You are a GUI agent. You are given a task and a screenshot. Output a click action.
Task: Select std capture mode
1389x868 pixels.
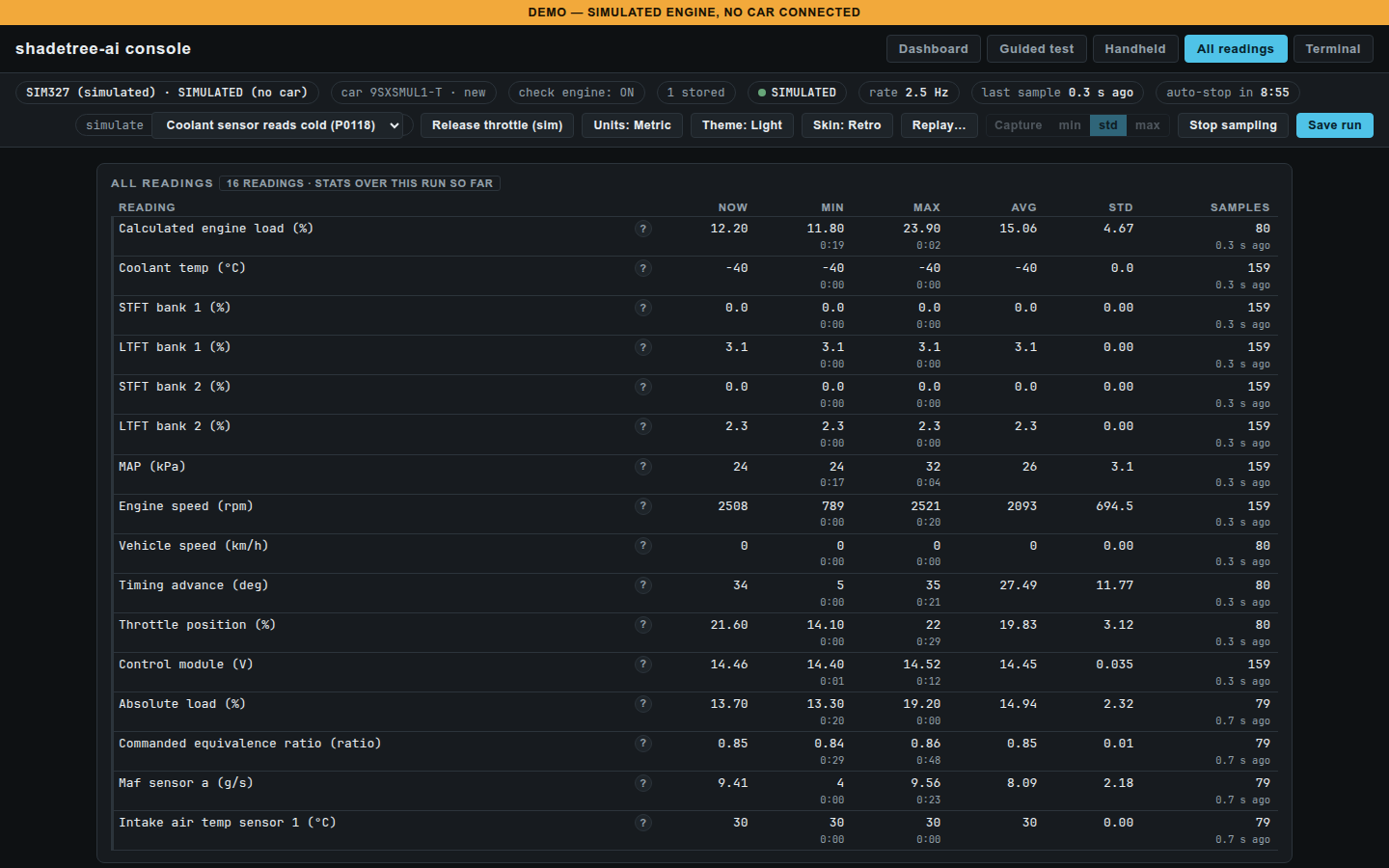(x=1108, y=125)
